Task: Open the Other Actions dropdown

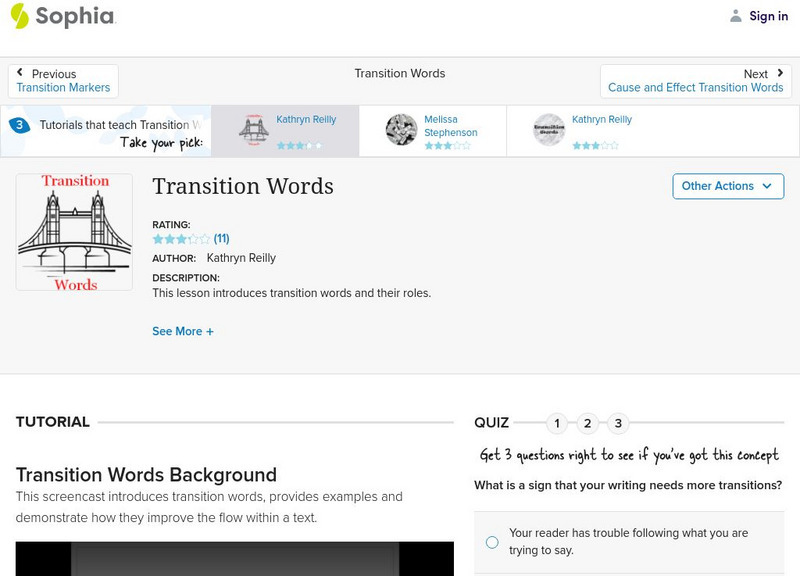Action: pos(727,186)
